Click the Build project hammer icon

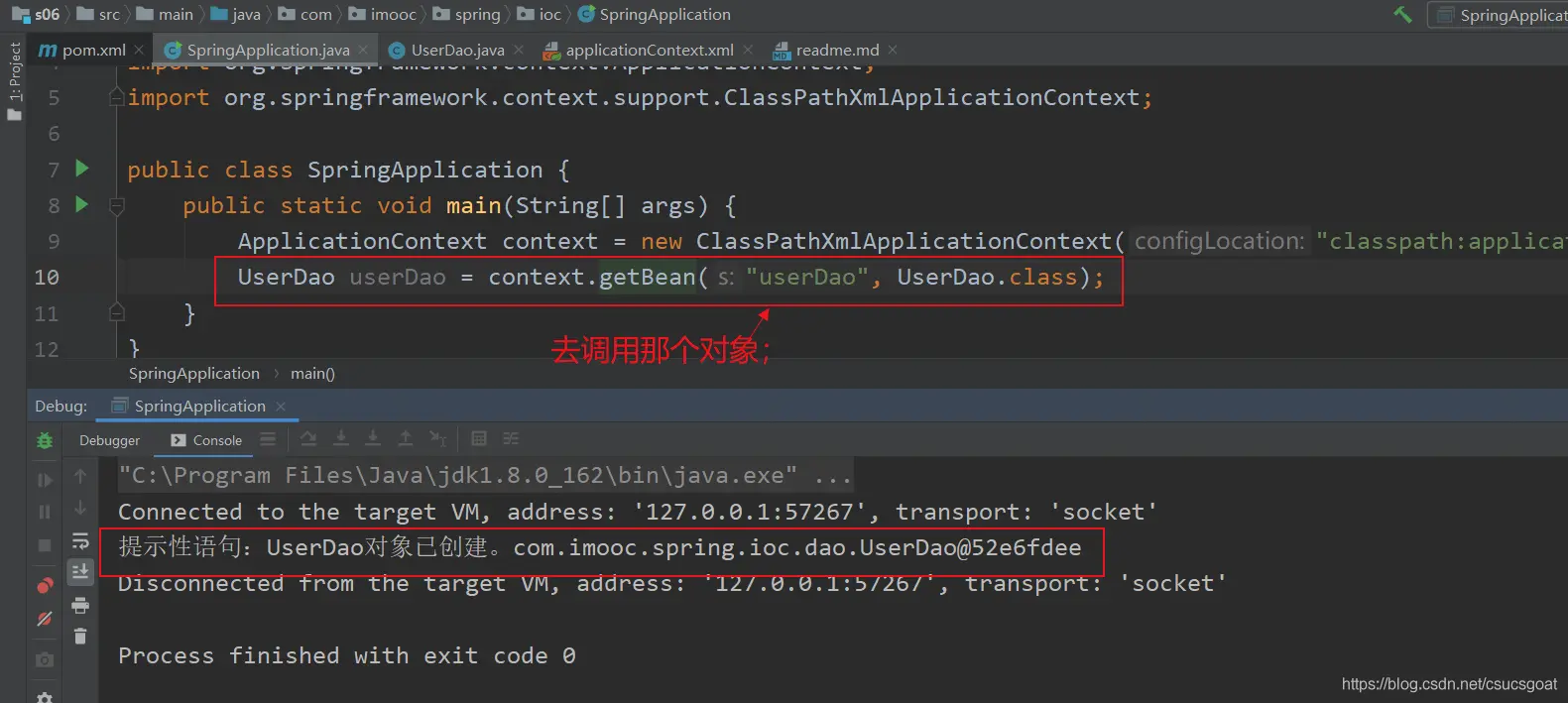pos(1402,14)
